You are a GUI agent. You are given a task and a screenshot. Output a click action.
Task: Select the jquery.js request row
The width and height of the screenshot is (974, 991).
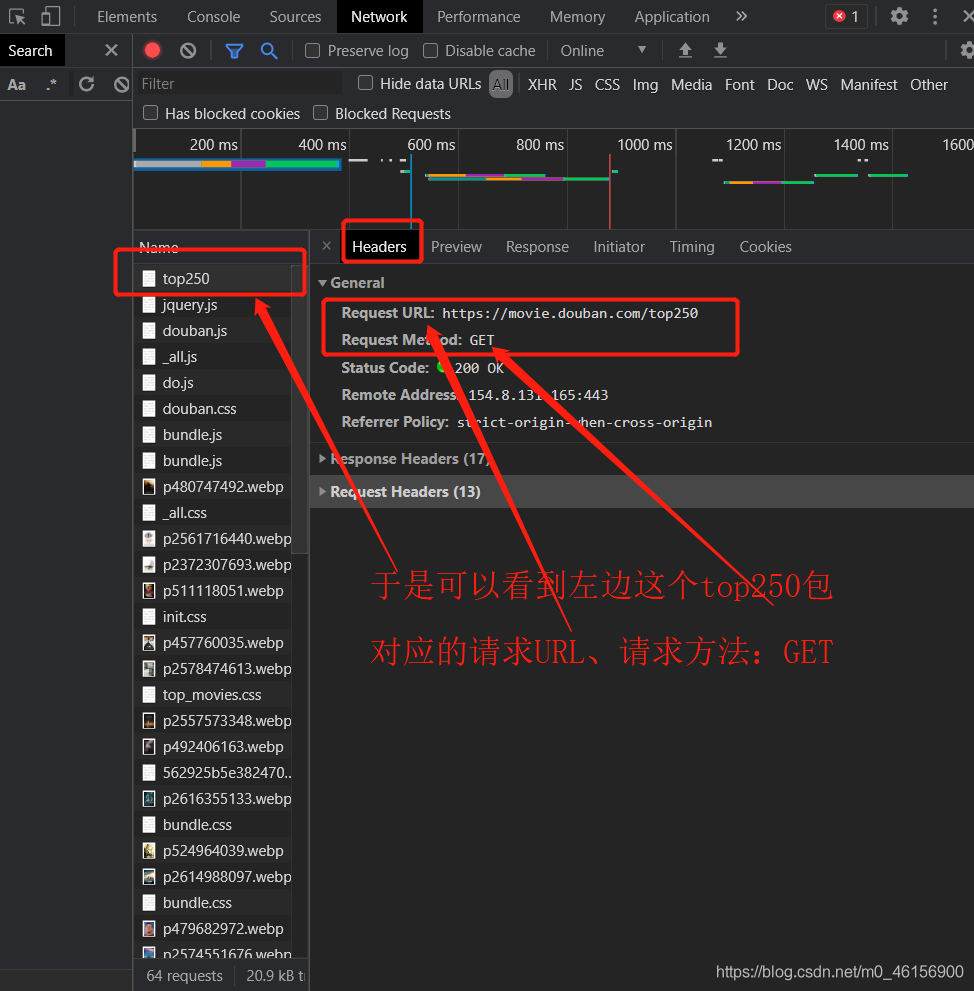click(212, 305)
